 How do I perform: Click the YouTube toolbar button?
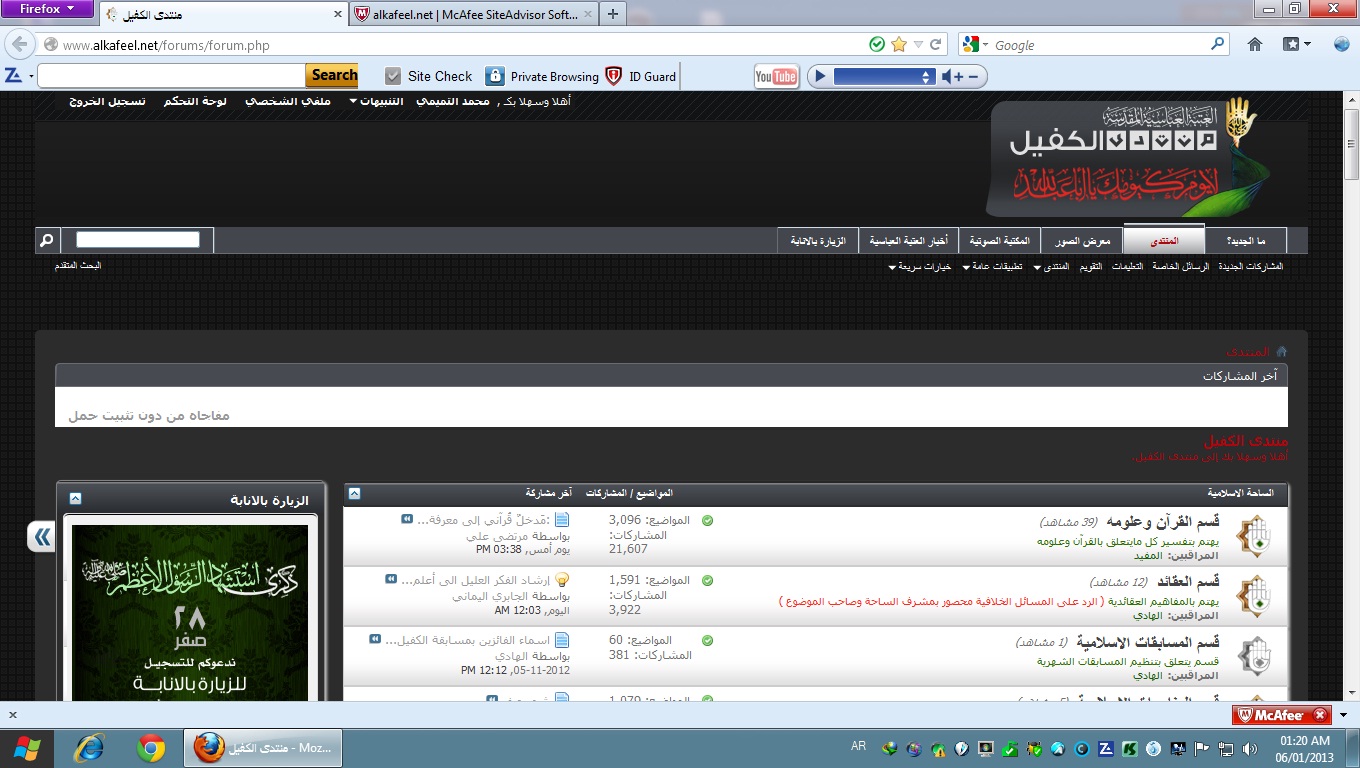pyautogui.click(x=776, y=76)
